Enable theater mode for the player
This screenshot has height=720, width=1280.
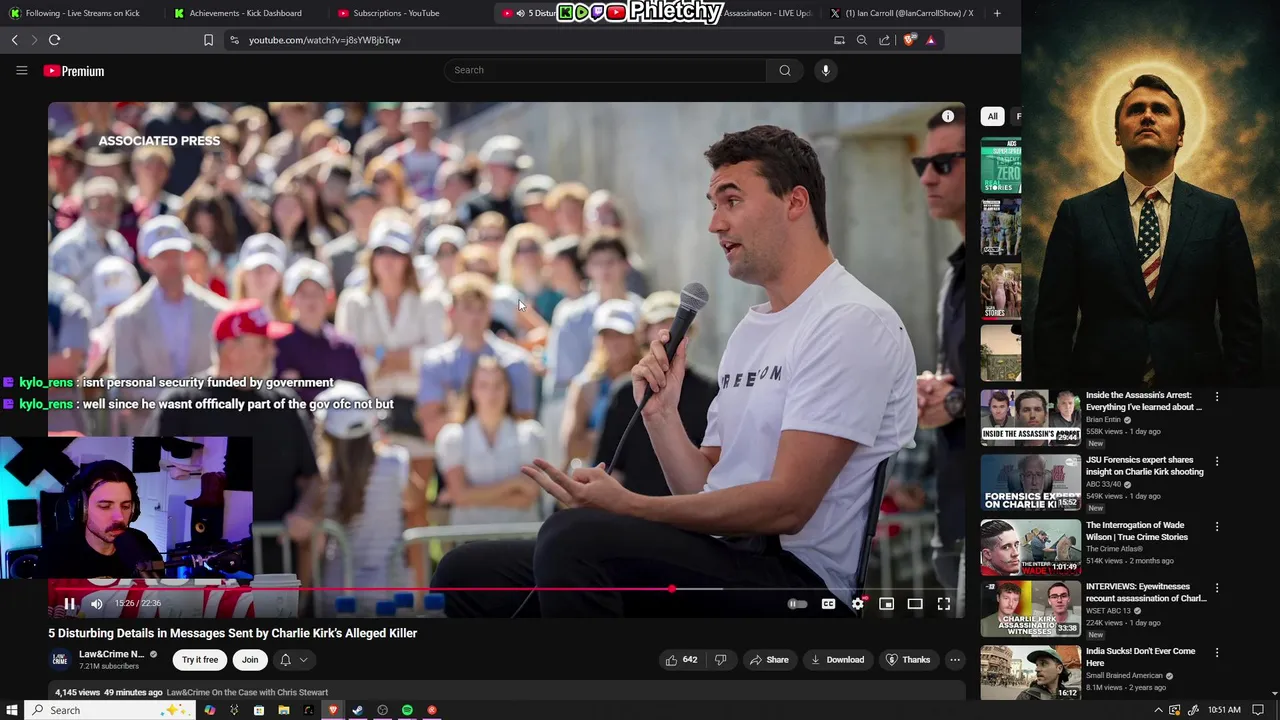pos(915,604)
